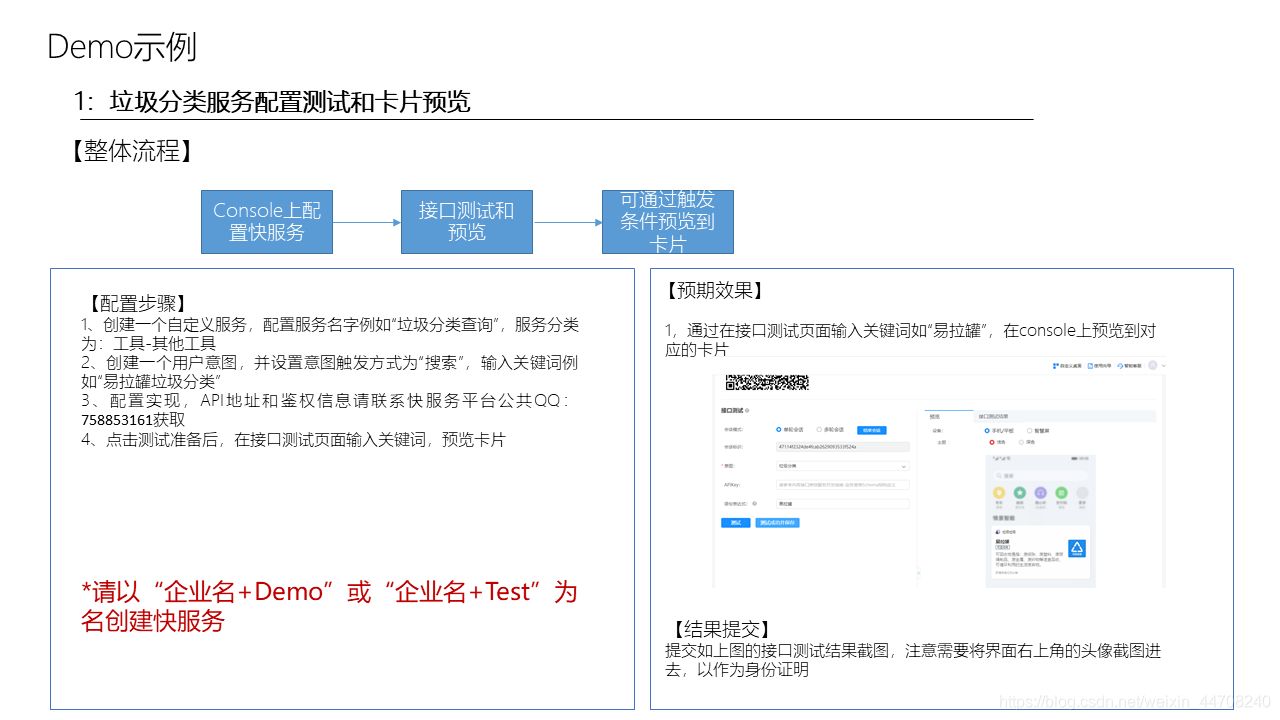Viewport: 1280px width, 720px height.
Task: Click the 'Demo示例' slide title
Action: tap(122, 47)
